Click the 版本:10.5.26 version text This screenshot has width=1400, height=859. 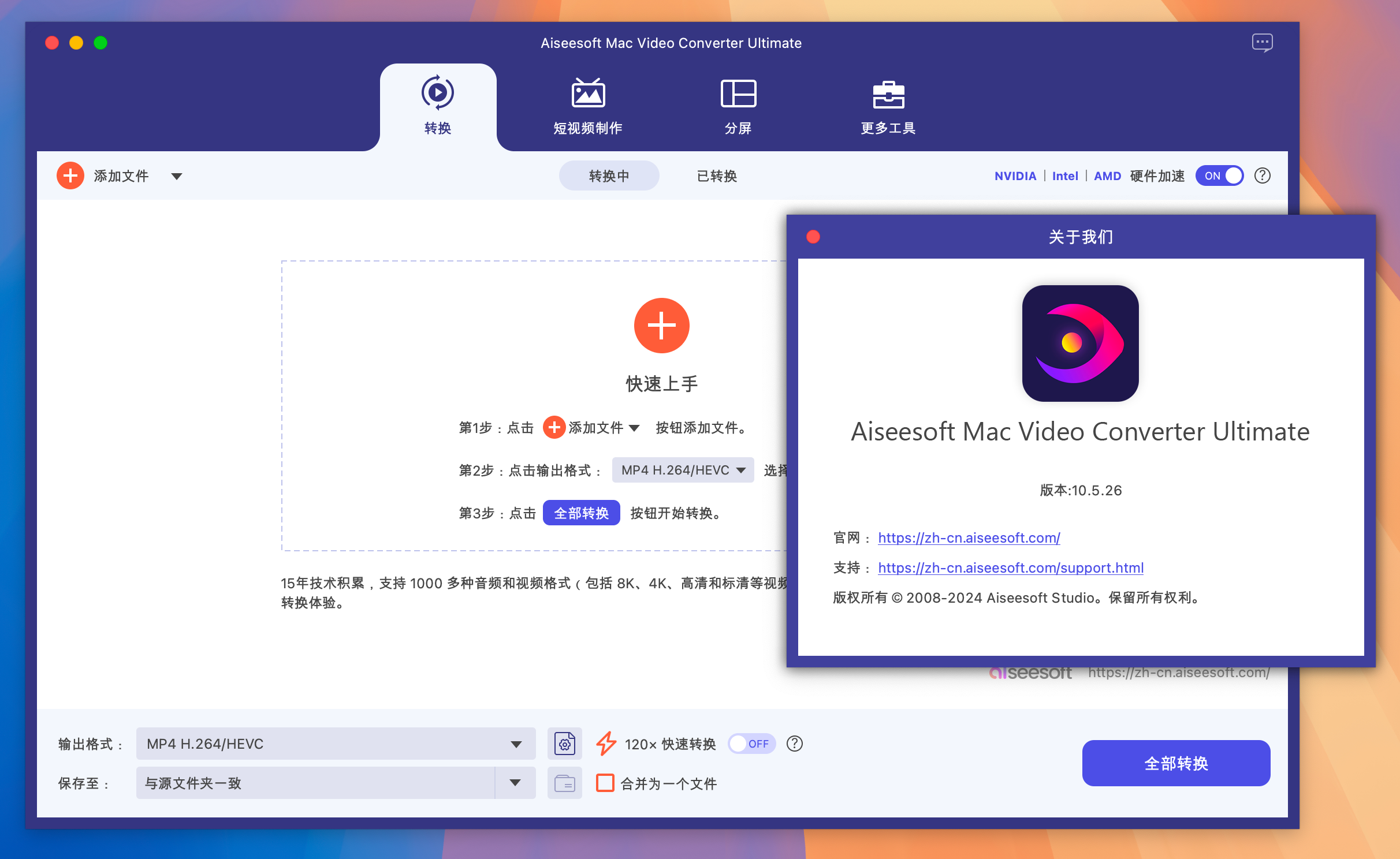1081,490
